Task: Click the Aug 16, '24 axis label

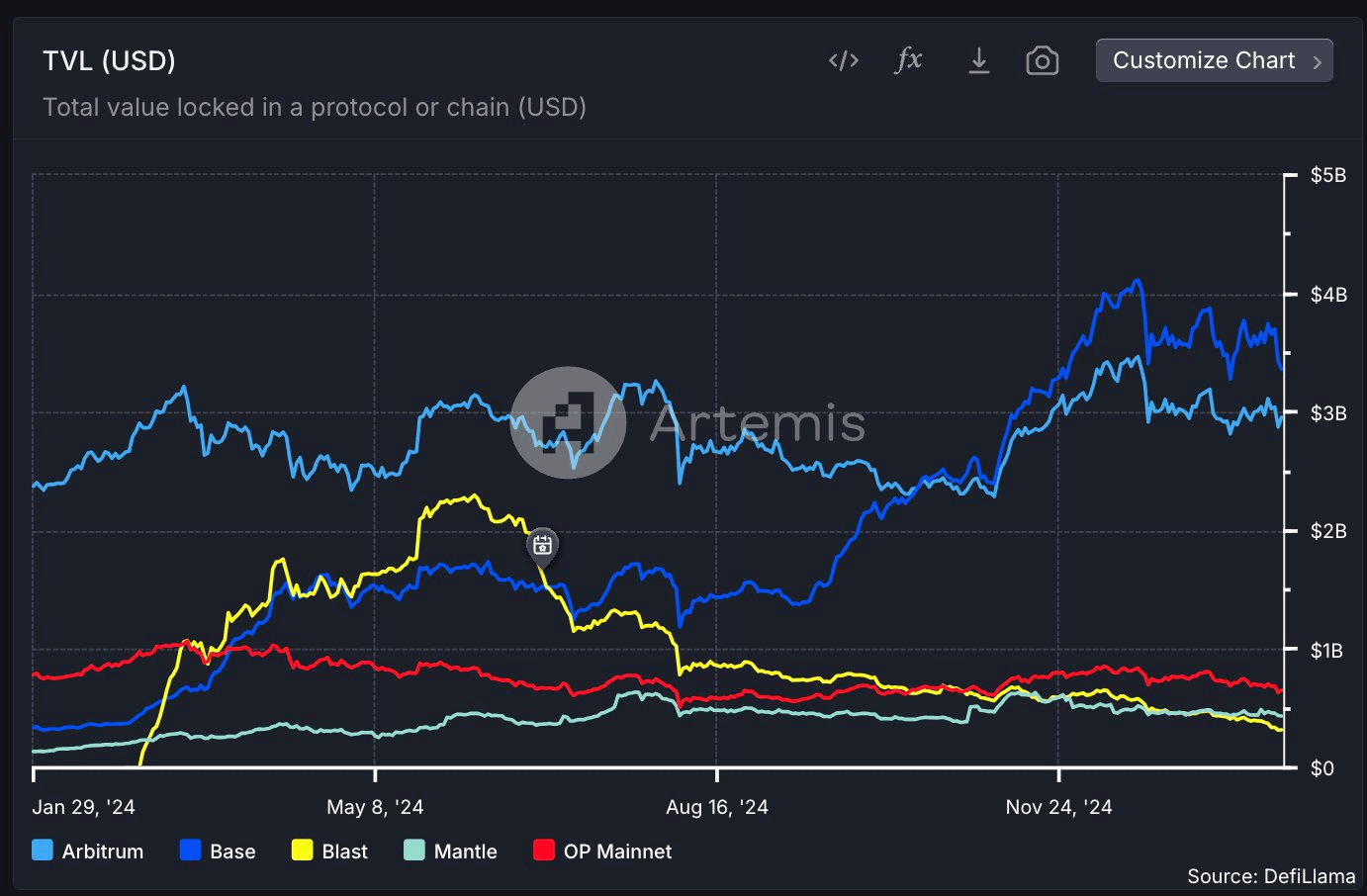Action: pyautogui.click(x=717, y=807)
